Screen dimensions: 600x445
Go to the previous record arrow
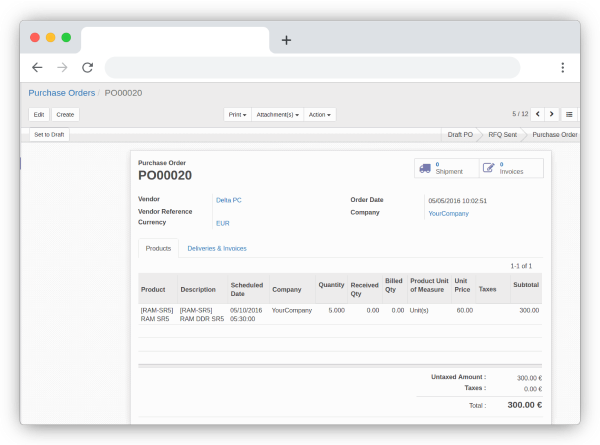[538, 114]
